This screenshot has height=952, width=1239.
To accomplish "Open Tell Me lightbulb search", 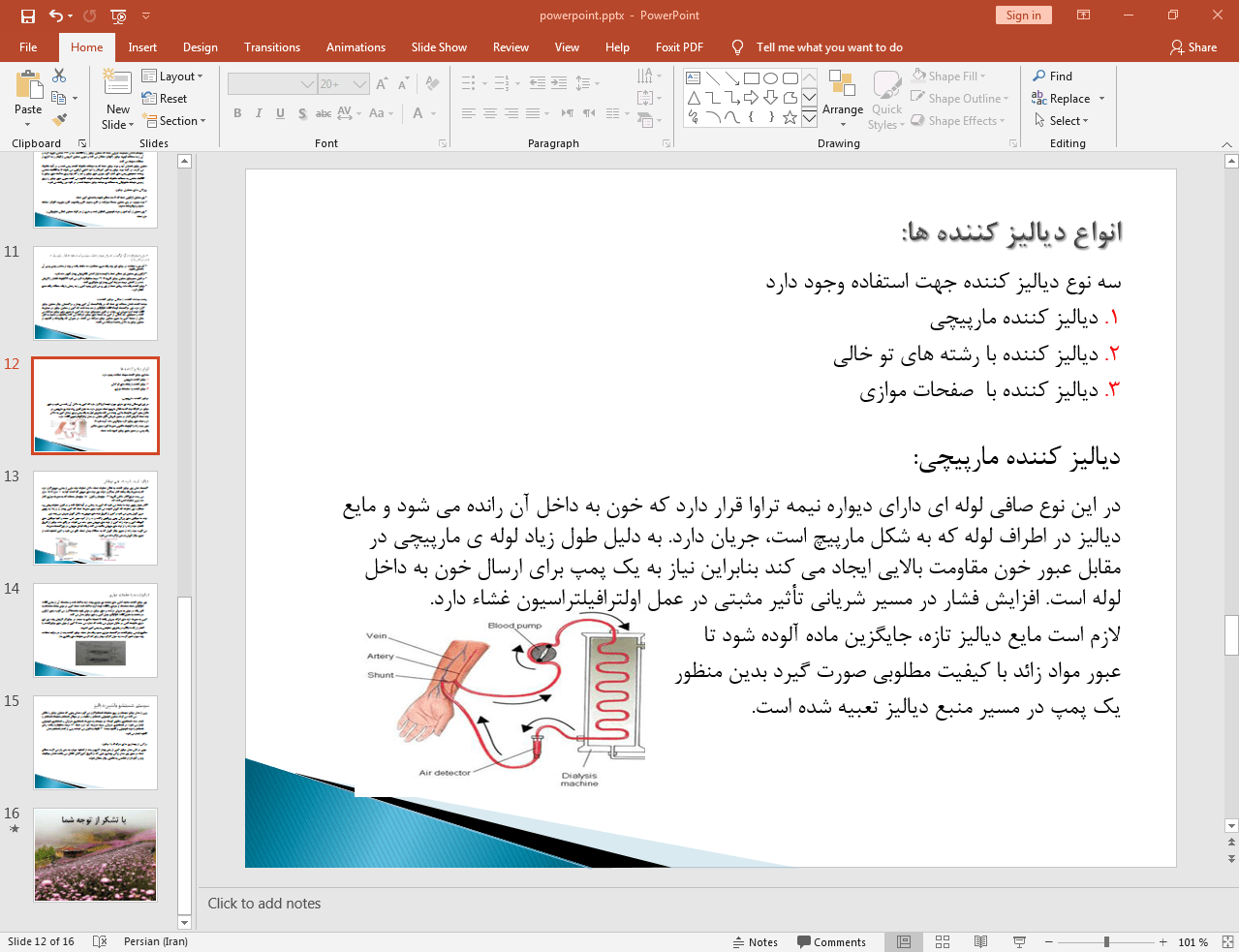I will coord(738,46).
